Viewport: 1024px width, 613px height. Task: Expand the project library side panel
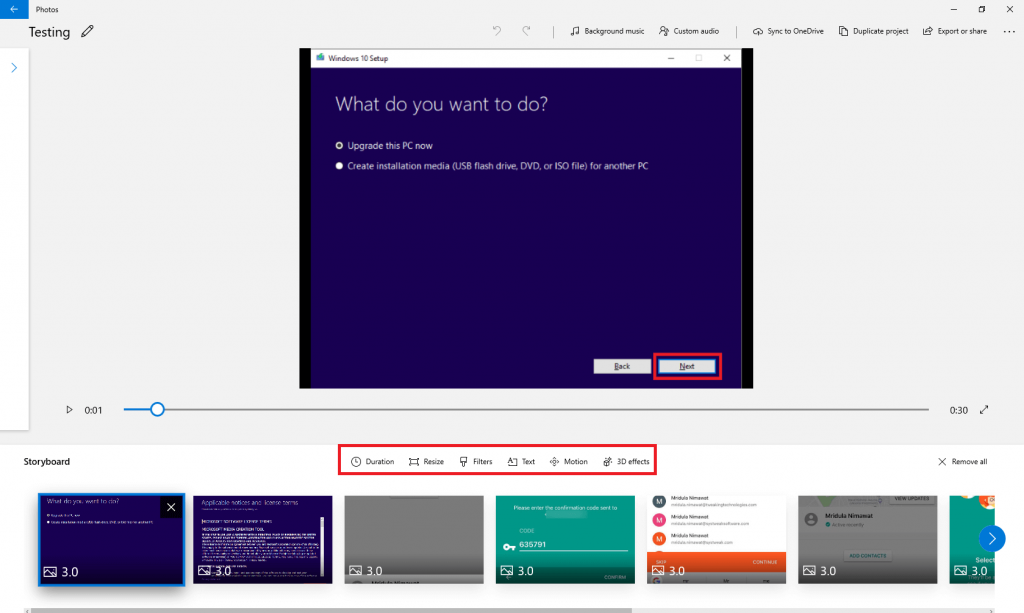(x=14, y=68)
